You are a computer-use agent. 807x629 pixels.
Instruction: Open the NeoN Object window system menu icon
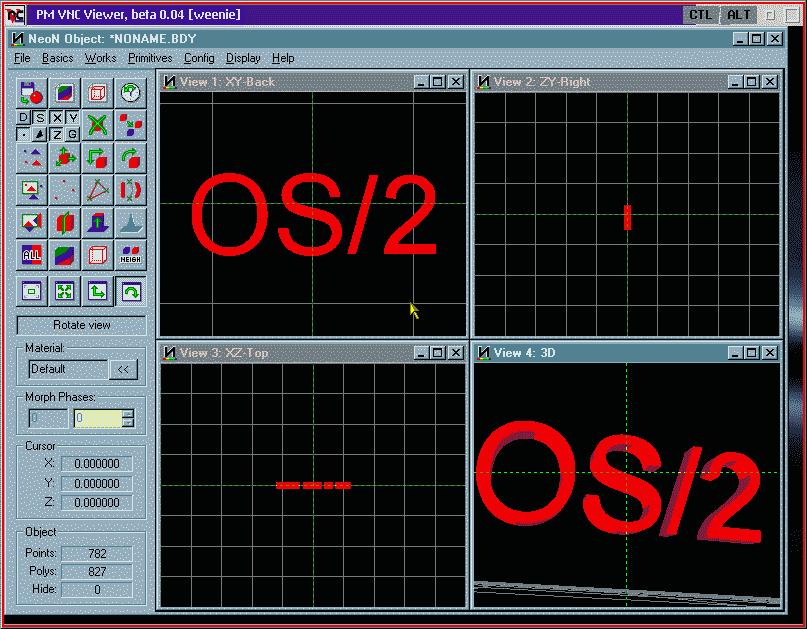(18, 39)
